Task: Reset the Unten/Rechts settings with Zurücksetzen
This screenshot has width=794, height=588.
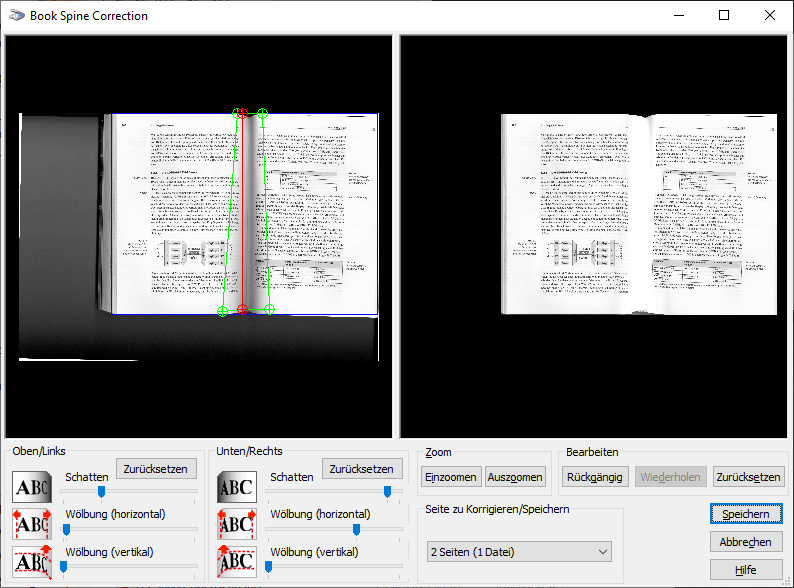Action: pyautogui.click(x=362, y=468)
